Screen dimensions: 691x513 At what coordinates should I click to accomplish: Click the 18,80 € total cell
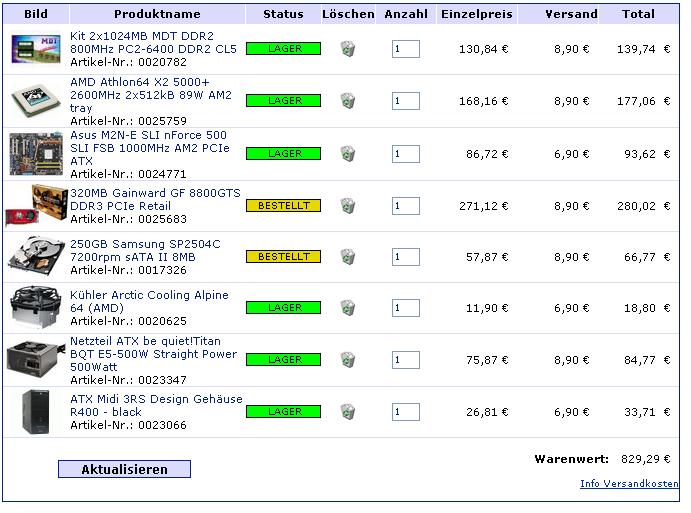pos(647,308)
